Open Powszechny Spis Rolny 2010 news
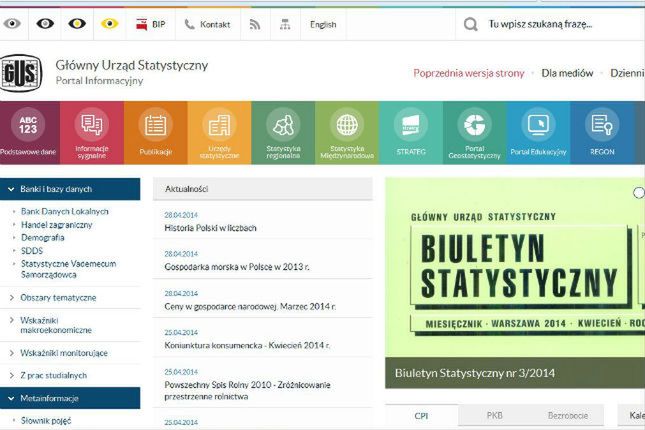Viewport: 645px width, 430px height. click(x=247, y=390)
